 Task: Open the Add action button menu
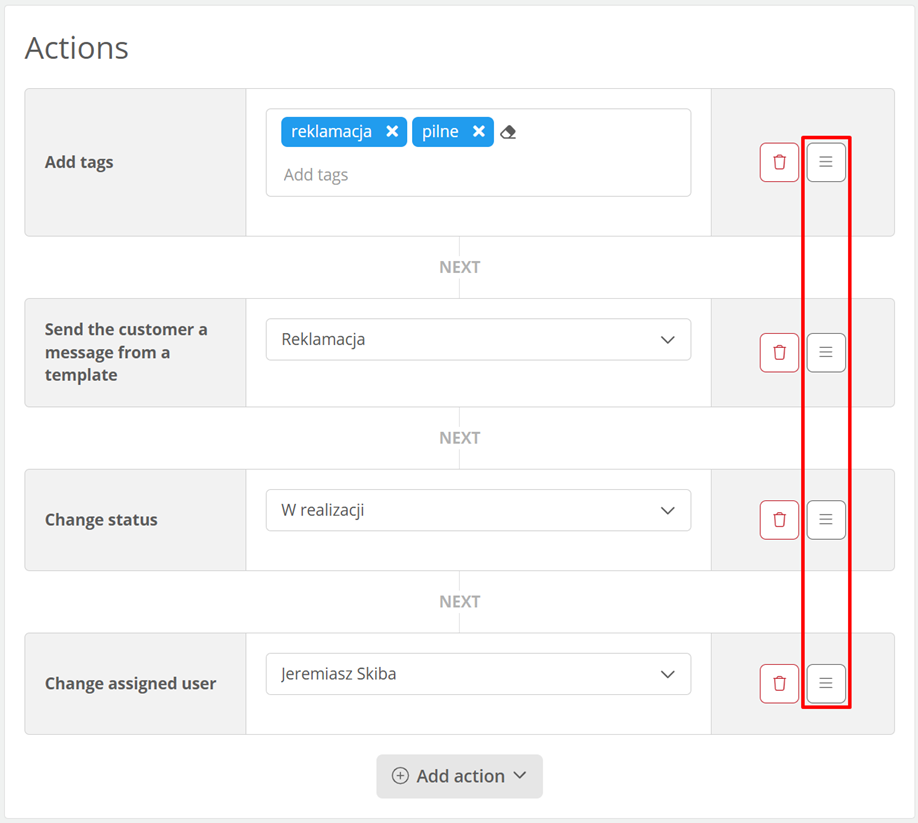tap(460, 776)
